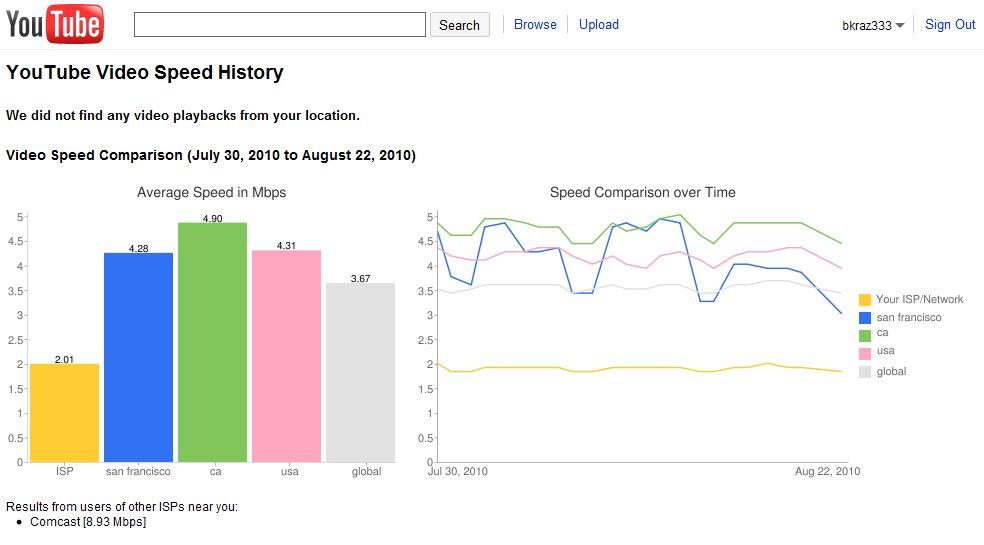The width and height of the screenshot is (984, 545).
Task: Click blue san francisco legend swatch
Action: click(865, 318)
